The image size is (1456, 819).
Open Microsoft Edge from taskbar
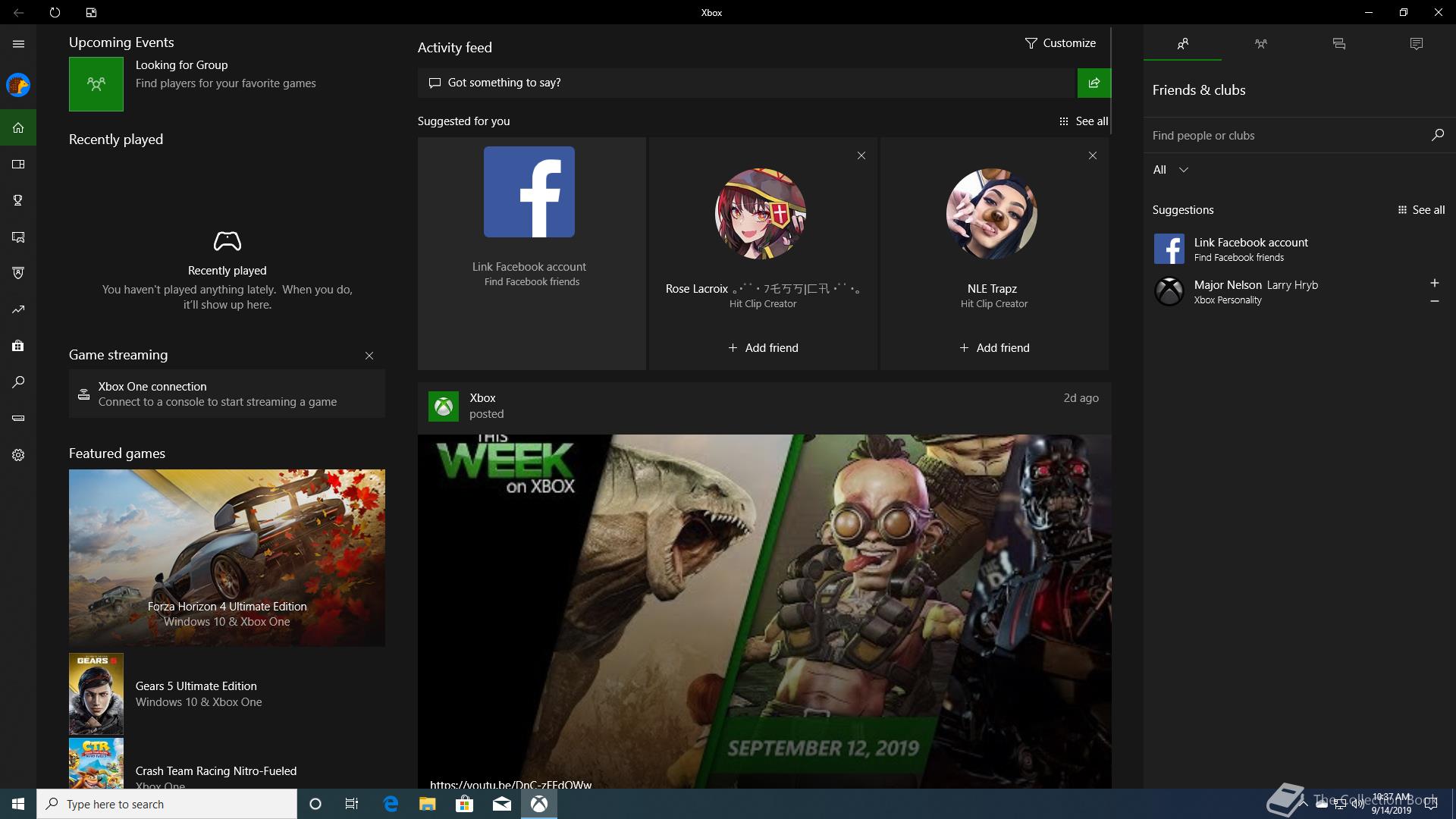pyautogui.click(x=391, y=804)
